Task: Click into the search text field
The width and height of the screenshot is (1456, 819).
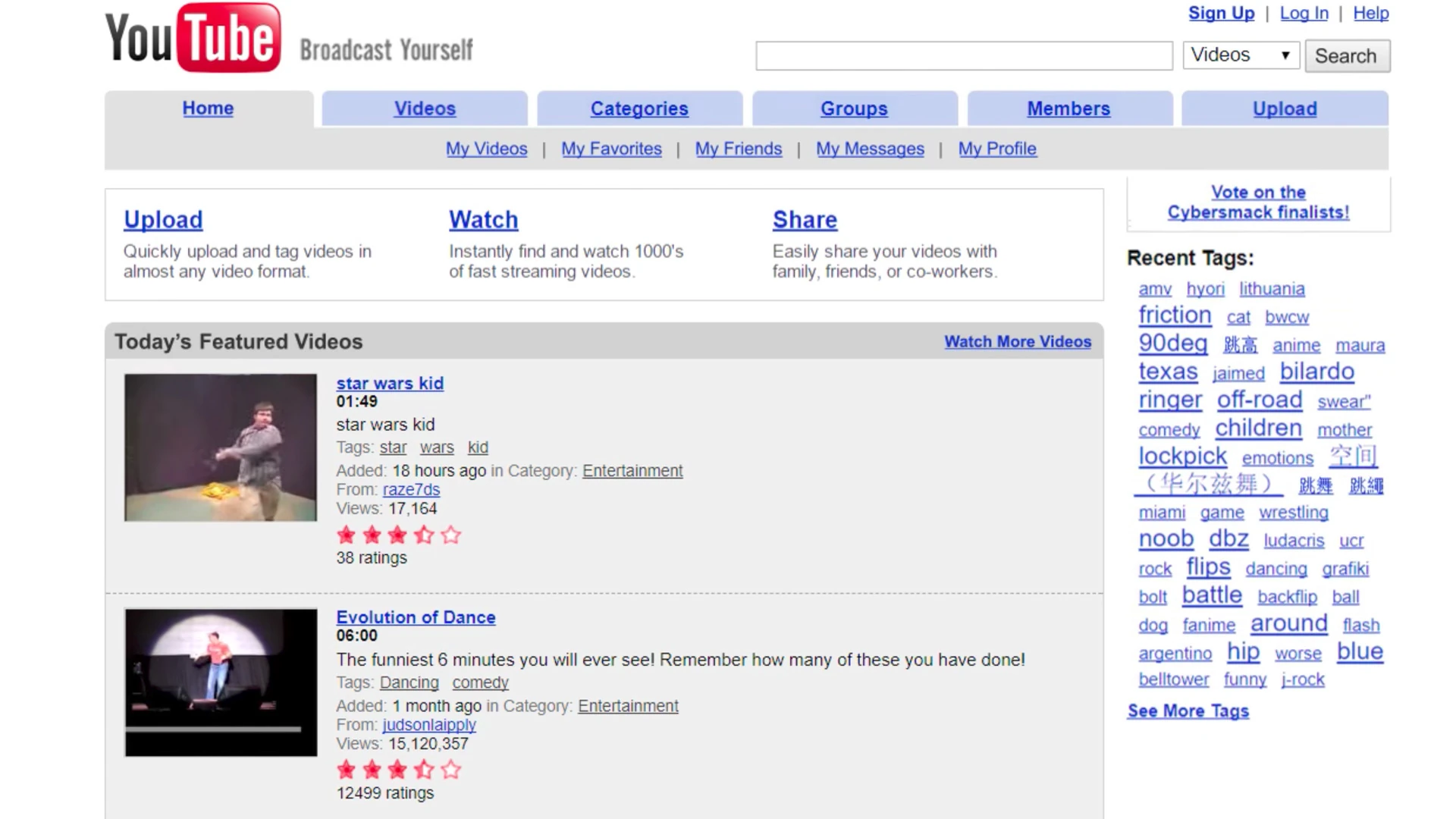Action: coord(963,55)
